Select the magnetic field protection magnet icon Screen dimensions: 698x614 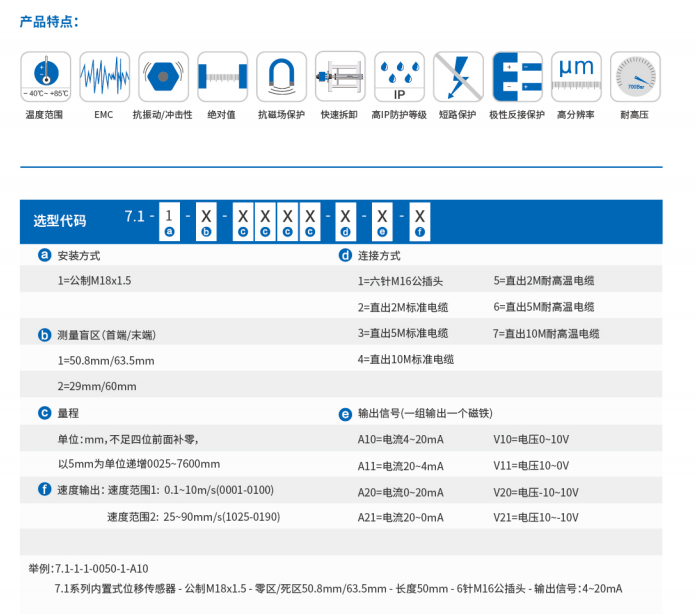(281, 77)
